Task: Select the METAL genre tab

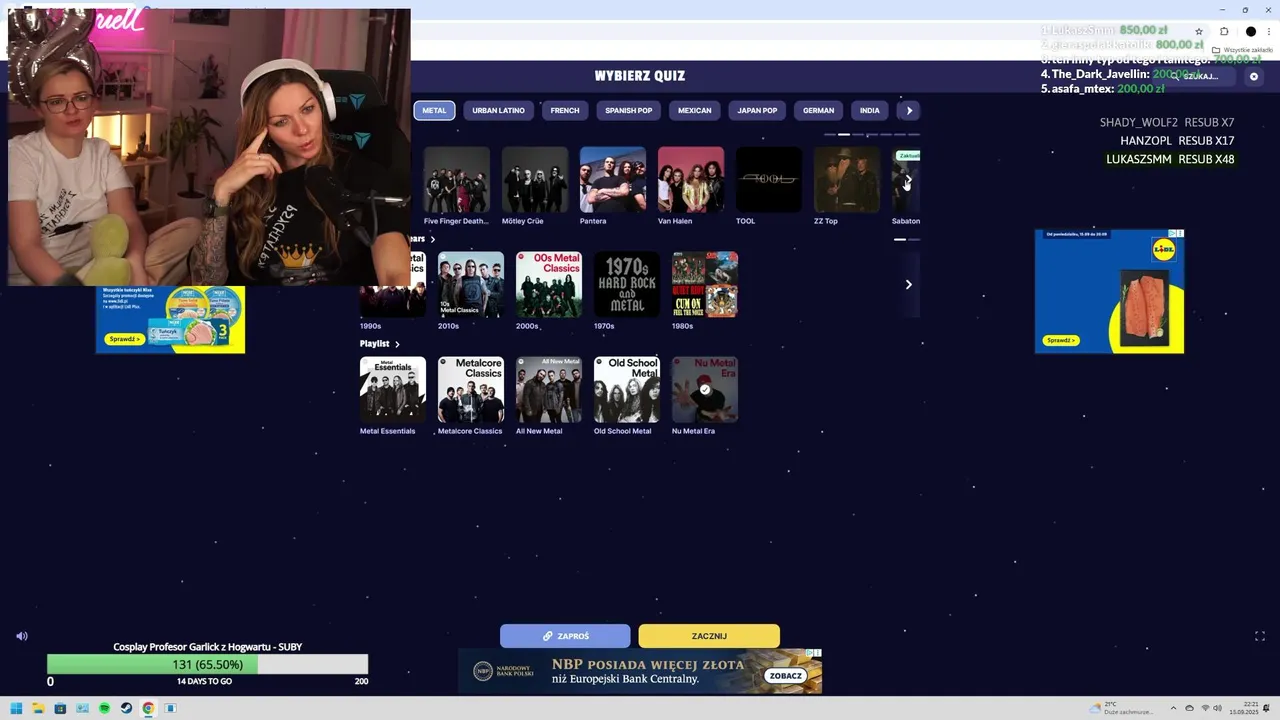Action: point(434,110)
